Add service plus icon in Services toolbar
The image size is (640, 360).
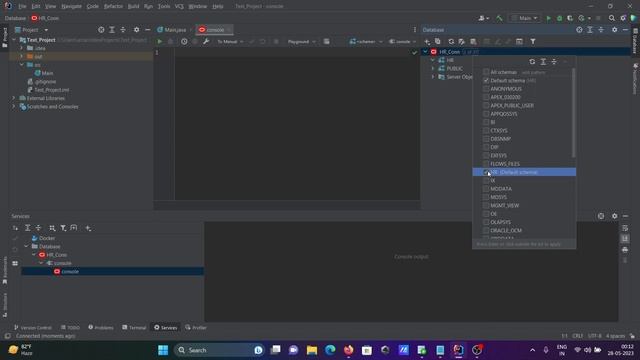(x=88, y=228)
